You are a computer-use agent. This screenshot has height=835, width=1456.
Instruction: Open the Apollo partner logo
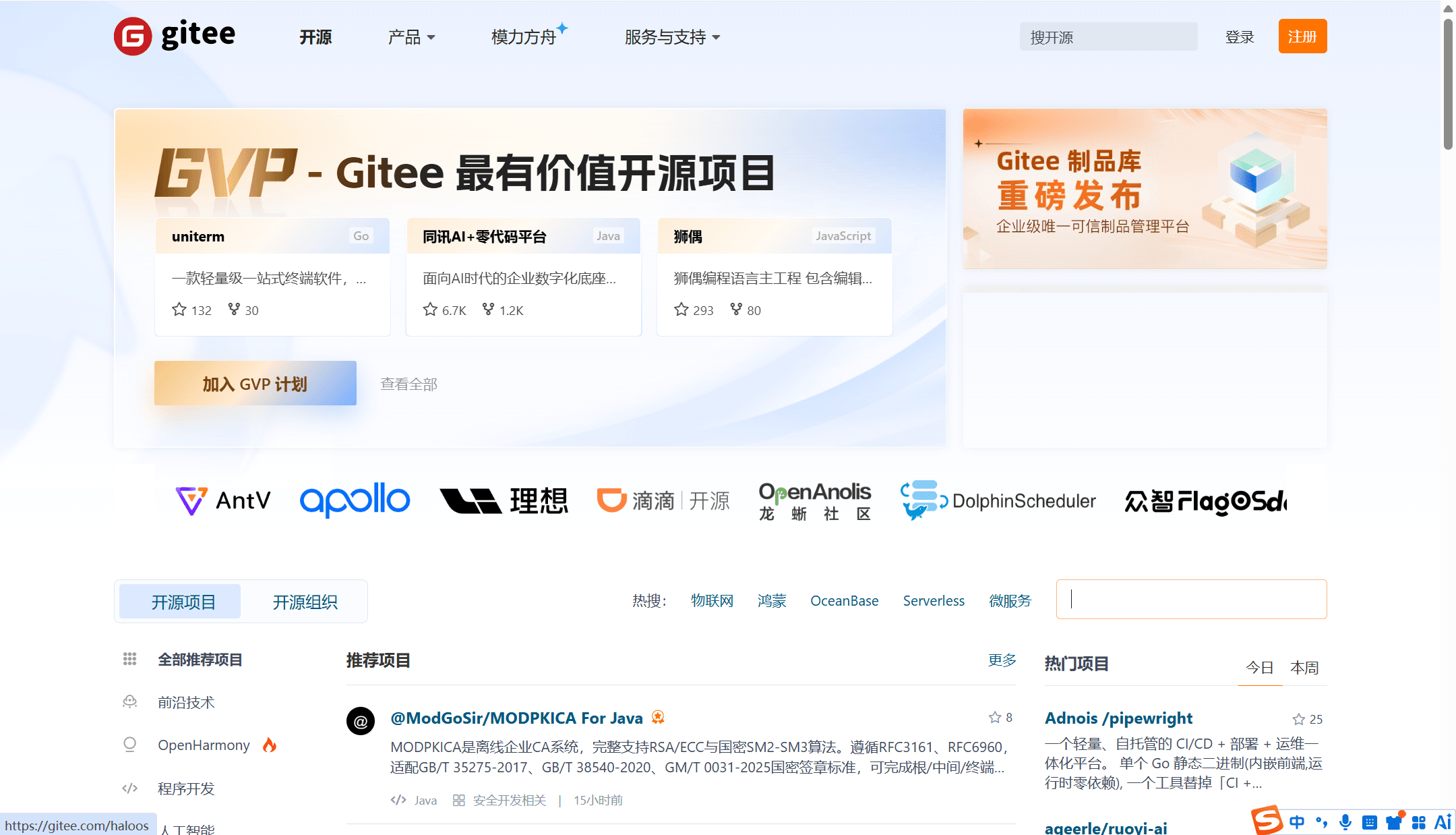click(x=355, y=500)
